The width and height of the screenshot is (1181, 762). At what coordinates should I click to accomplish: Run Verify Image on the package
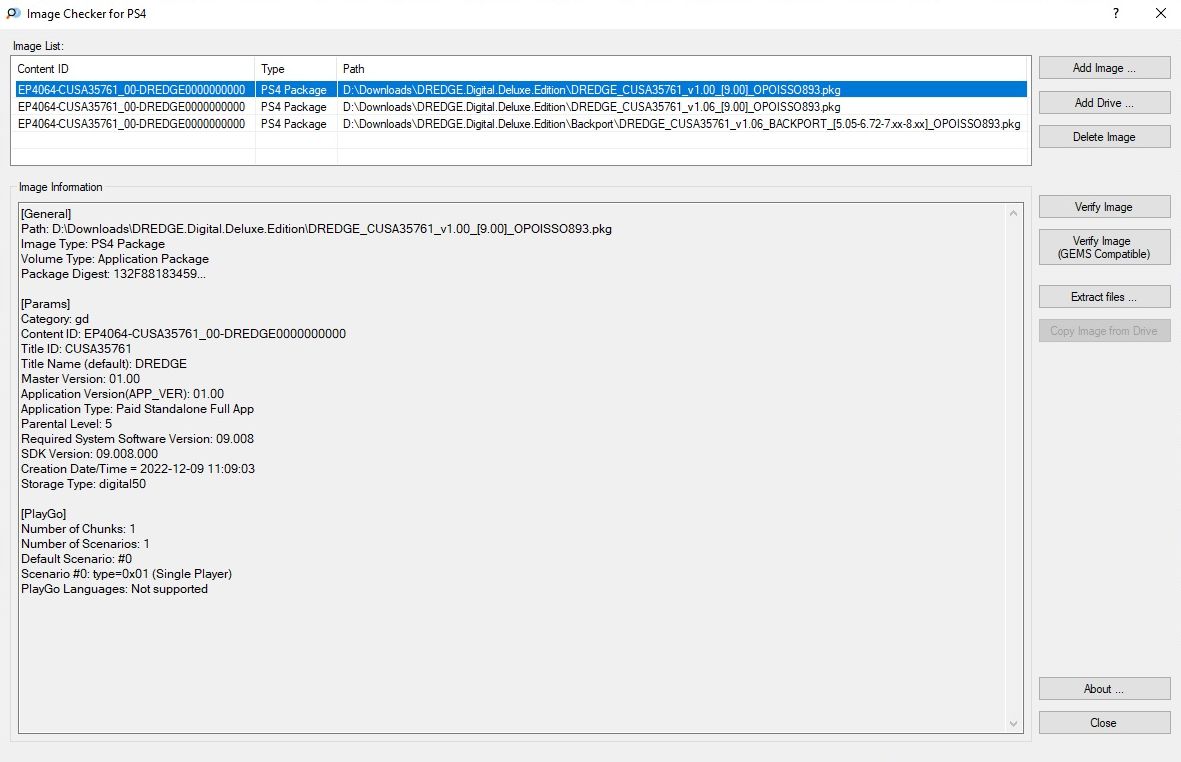[x=1104, y=206]
